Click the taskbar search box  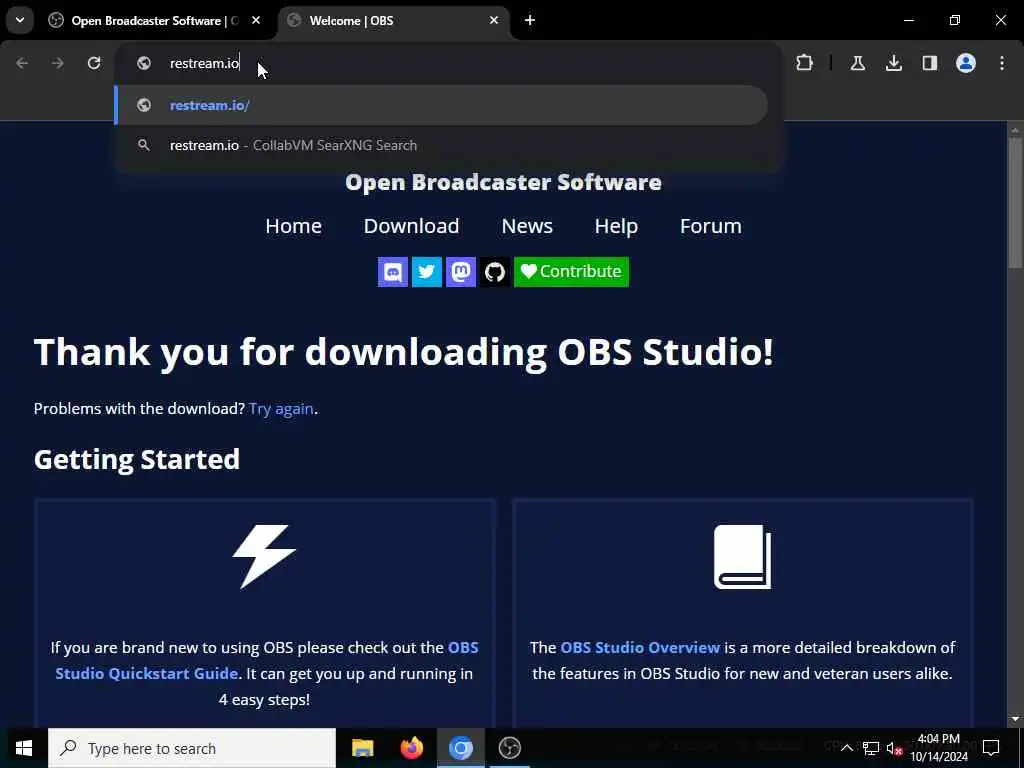[192, 748]
